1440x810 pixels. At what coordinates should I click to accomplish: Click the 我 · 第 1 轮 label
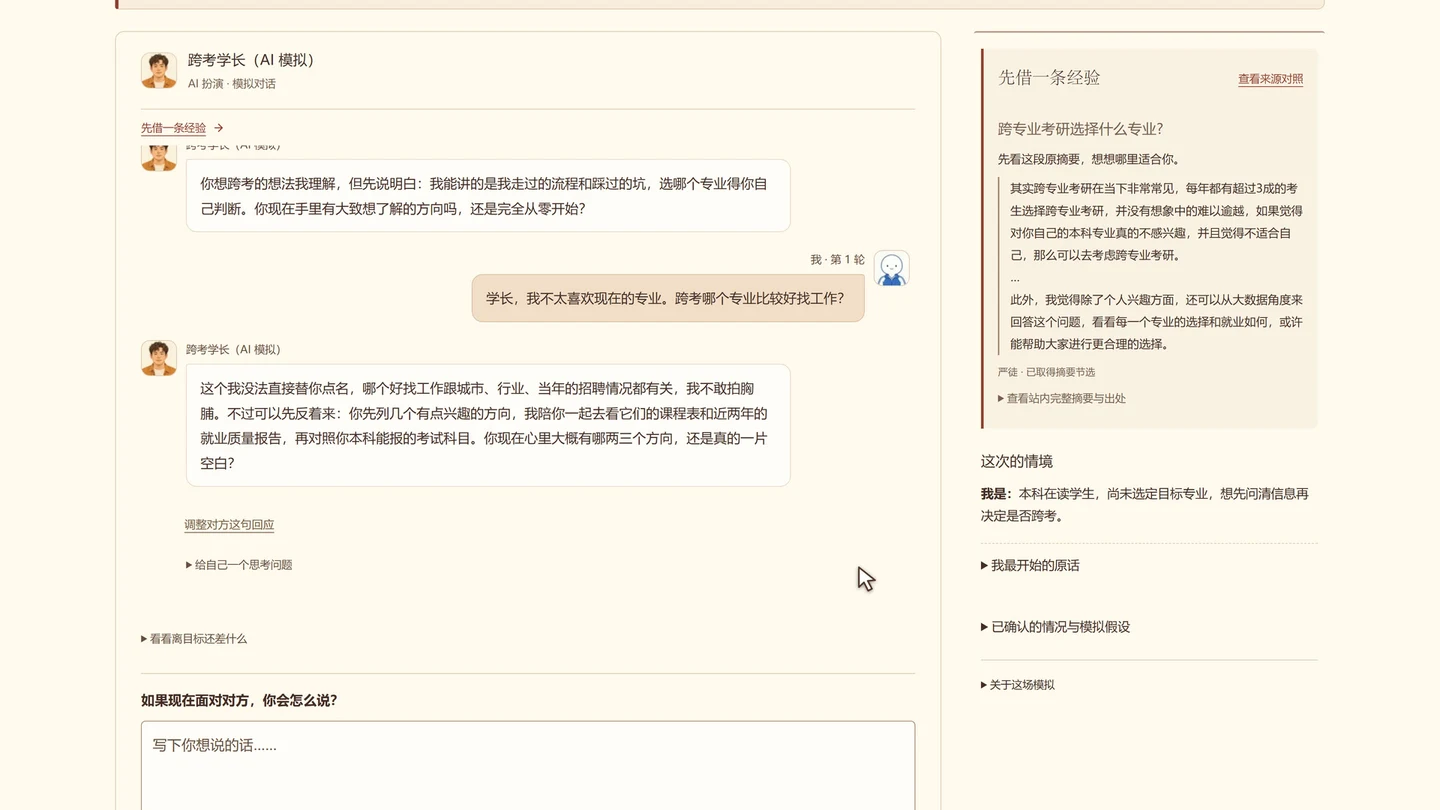[837, 260]
